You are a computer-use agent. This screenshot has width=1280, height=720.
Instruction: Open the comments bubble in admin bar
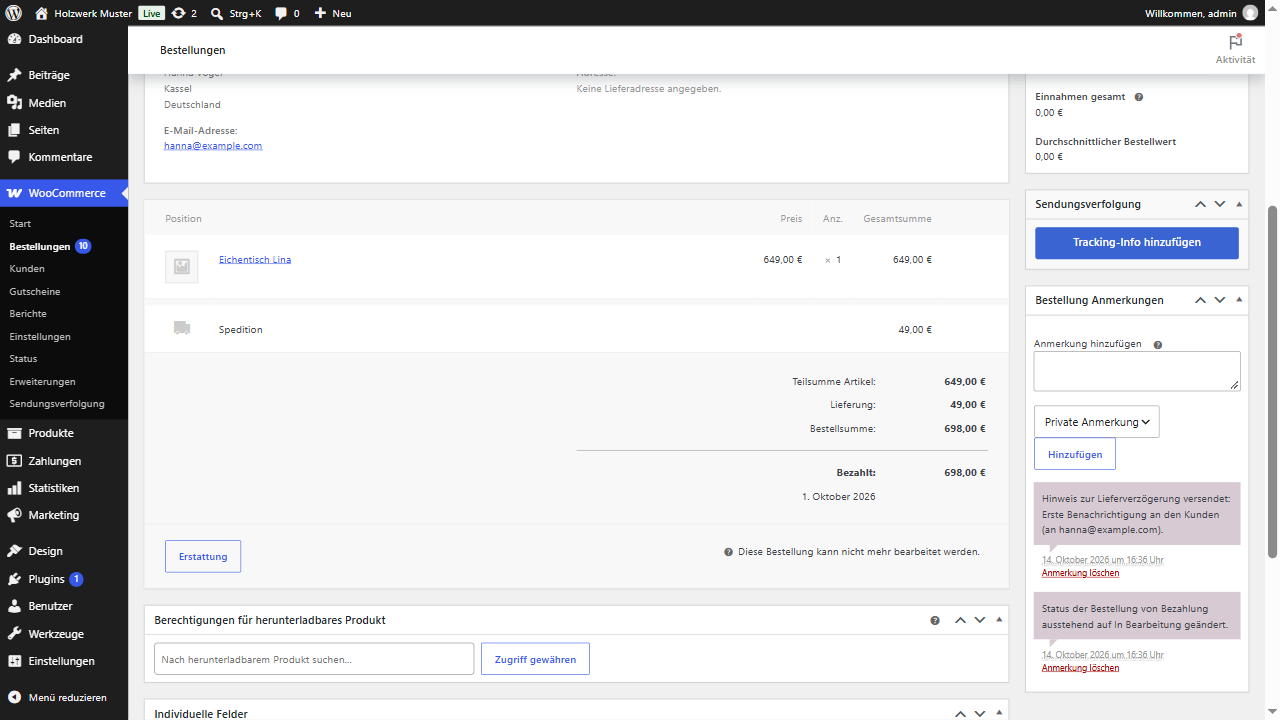pyautogui.click(x=287, y=13)
